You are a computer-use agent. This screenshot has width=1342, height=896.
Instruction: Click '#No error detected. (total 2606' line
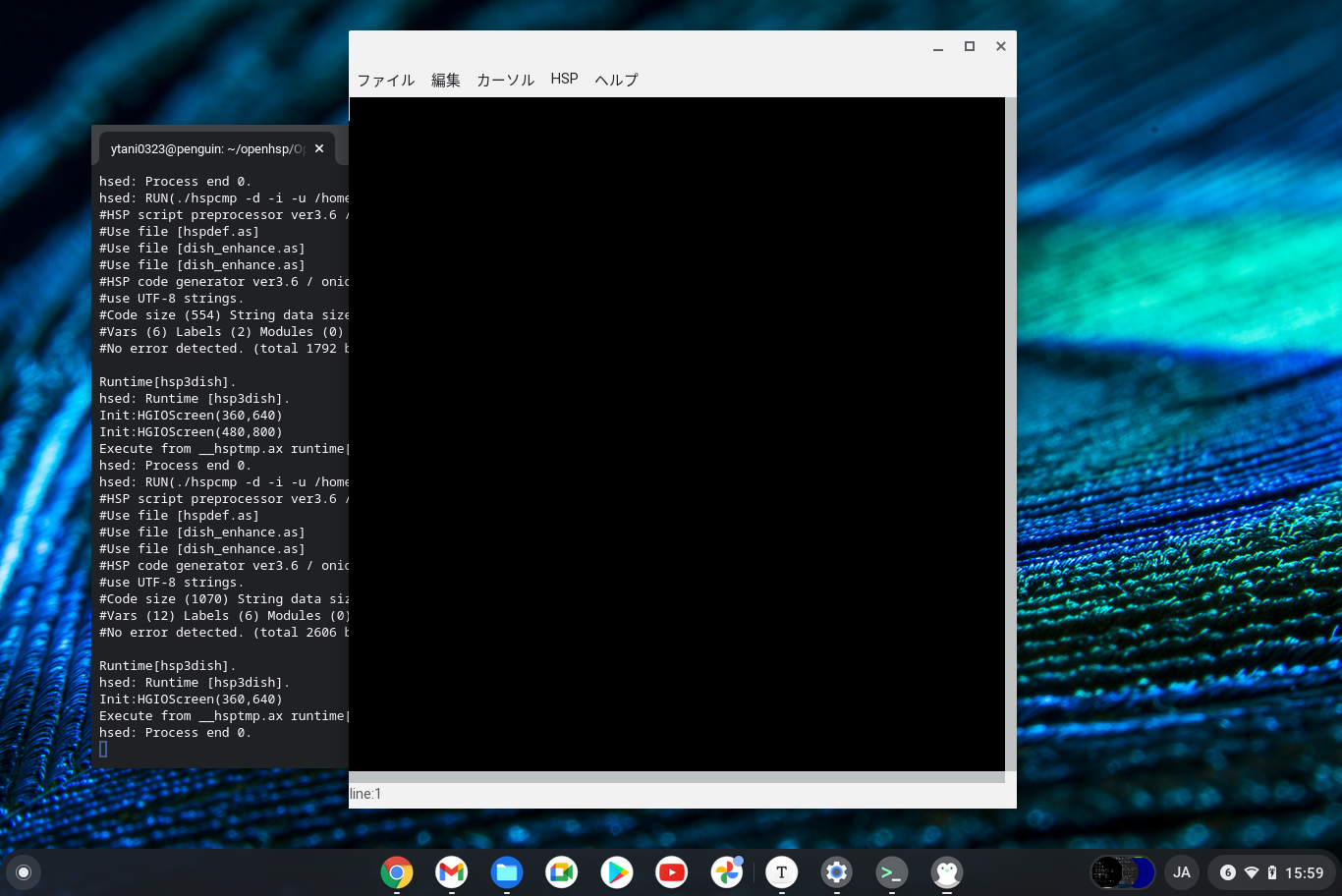[224, 633]
